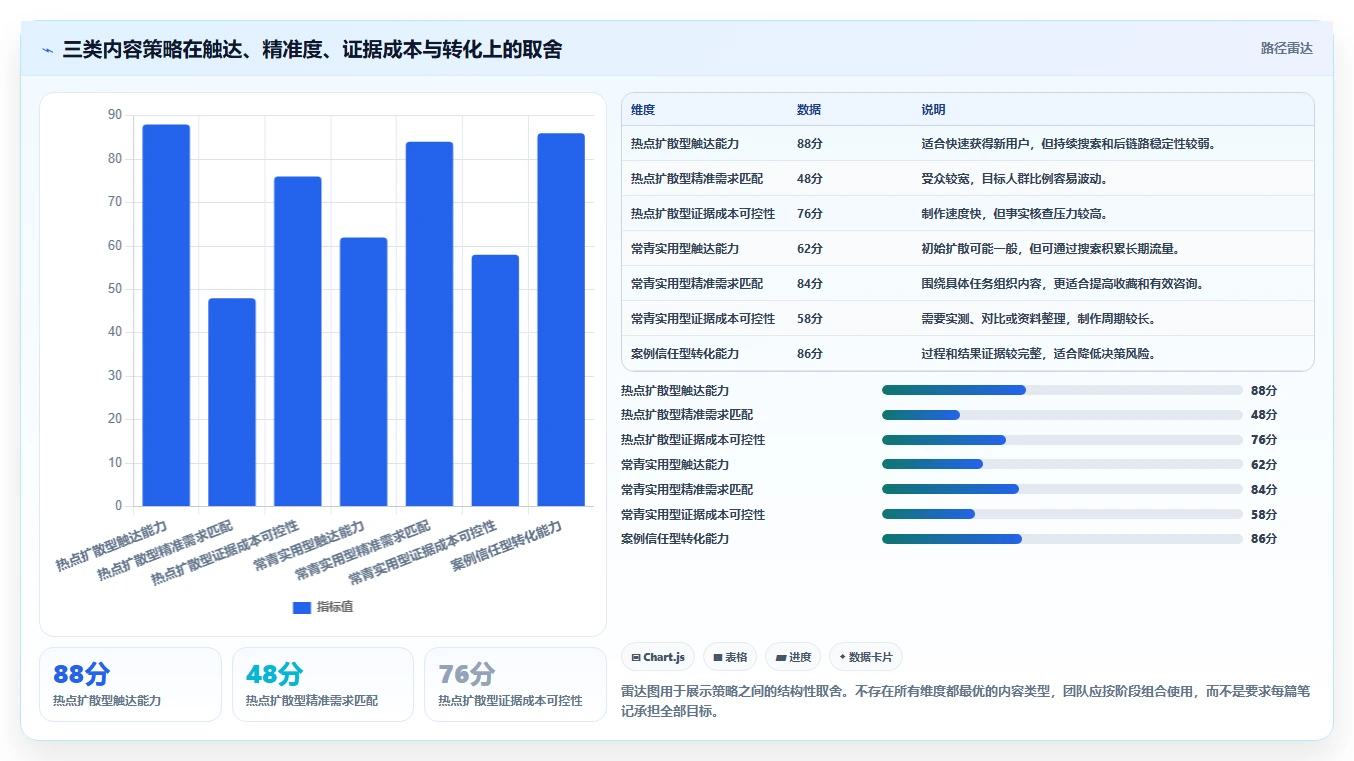Viewport: 1354px width, 761px height.
Task: Open the 88分 data card
Action: [130, 684]
